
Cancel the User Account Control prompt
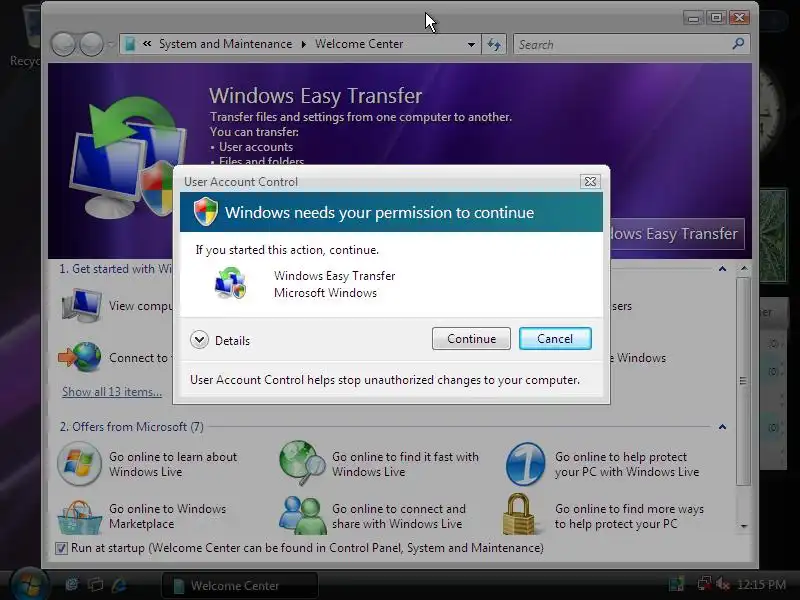pos(555,339)
